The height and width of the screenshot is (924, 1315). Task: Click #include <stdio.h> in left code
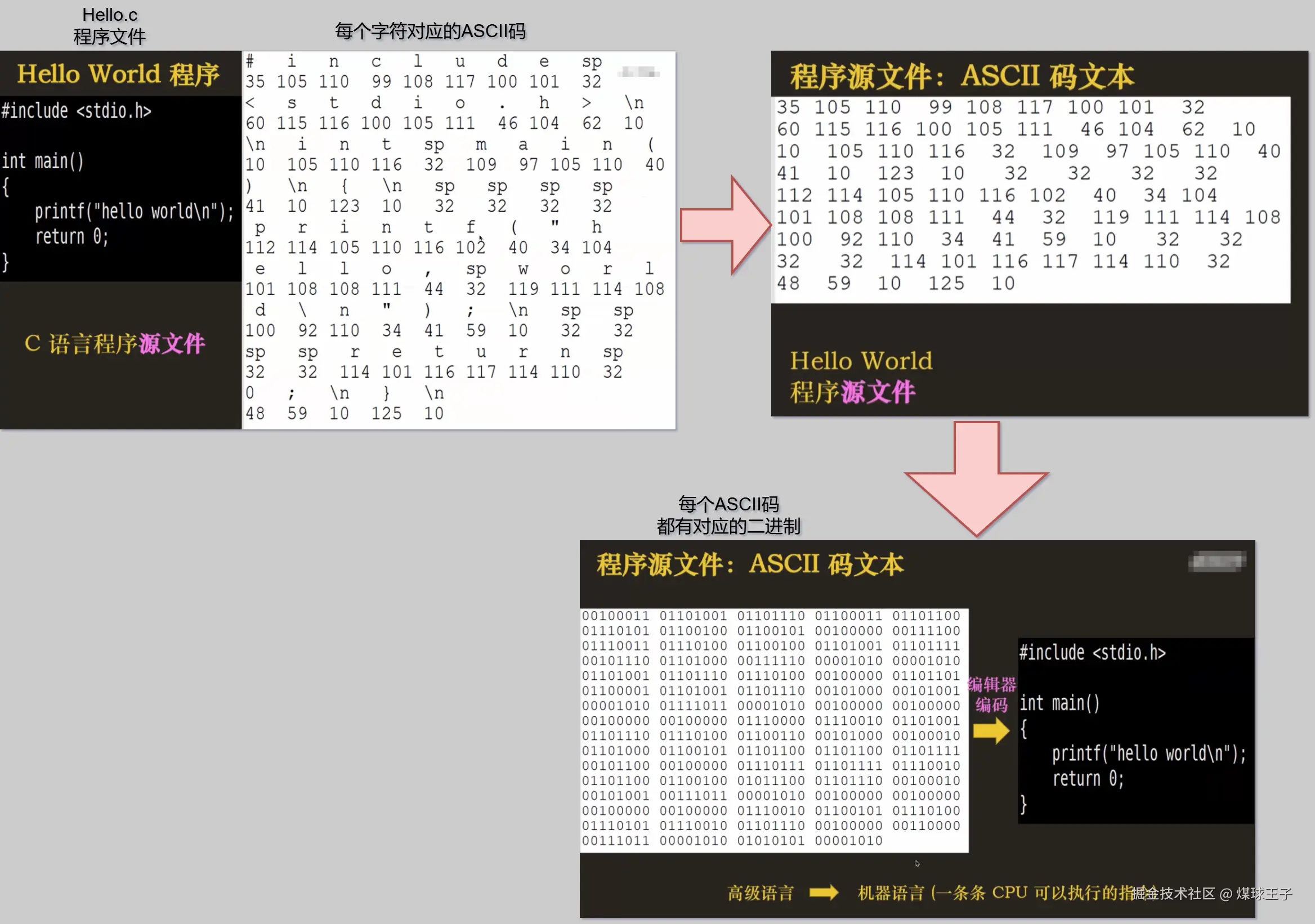[76, 110]
